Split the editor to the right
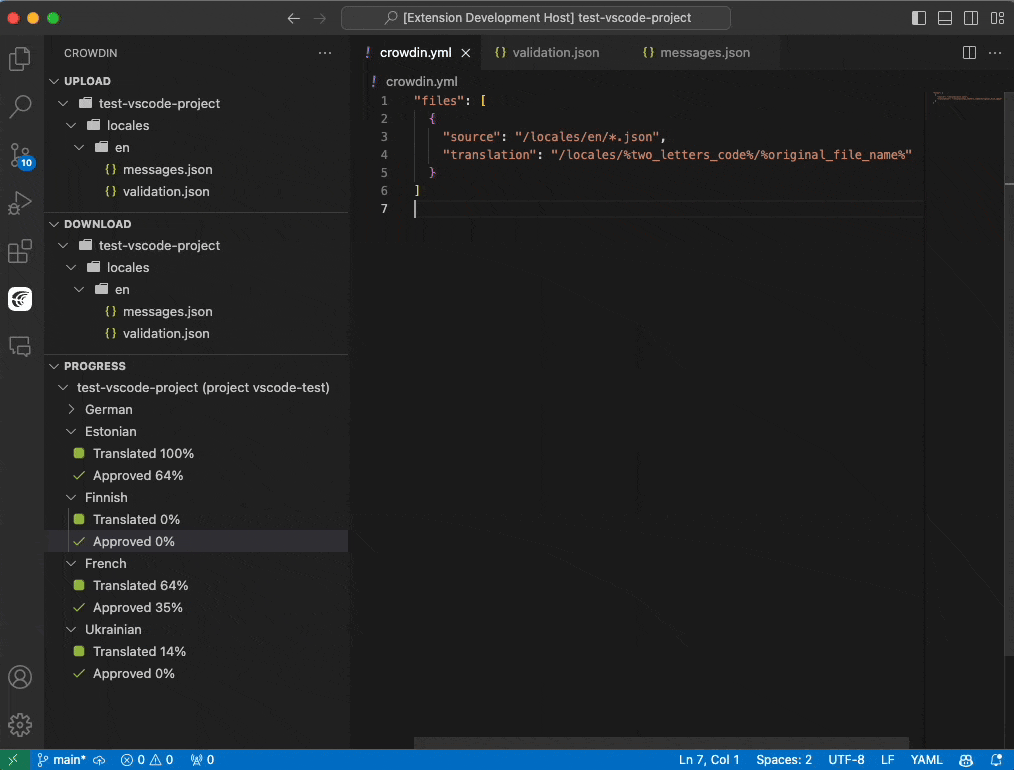 tap(969, 53)
